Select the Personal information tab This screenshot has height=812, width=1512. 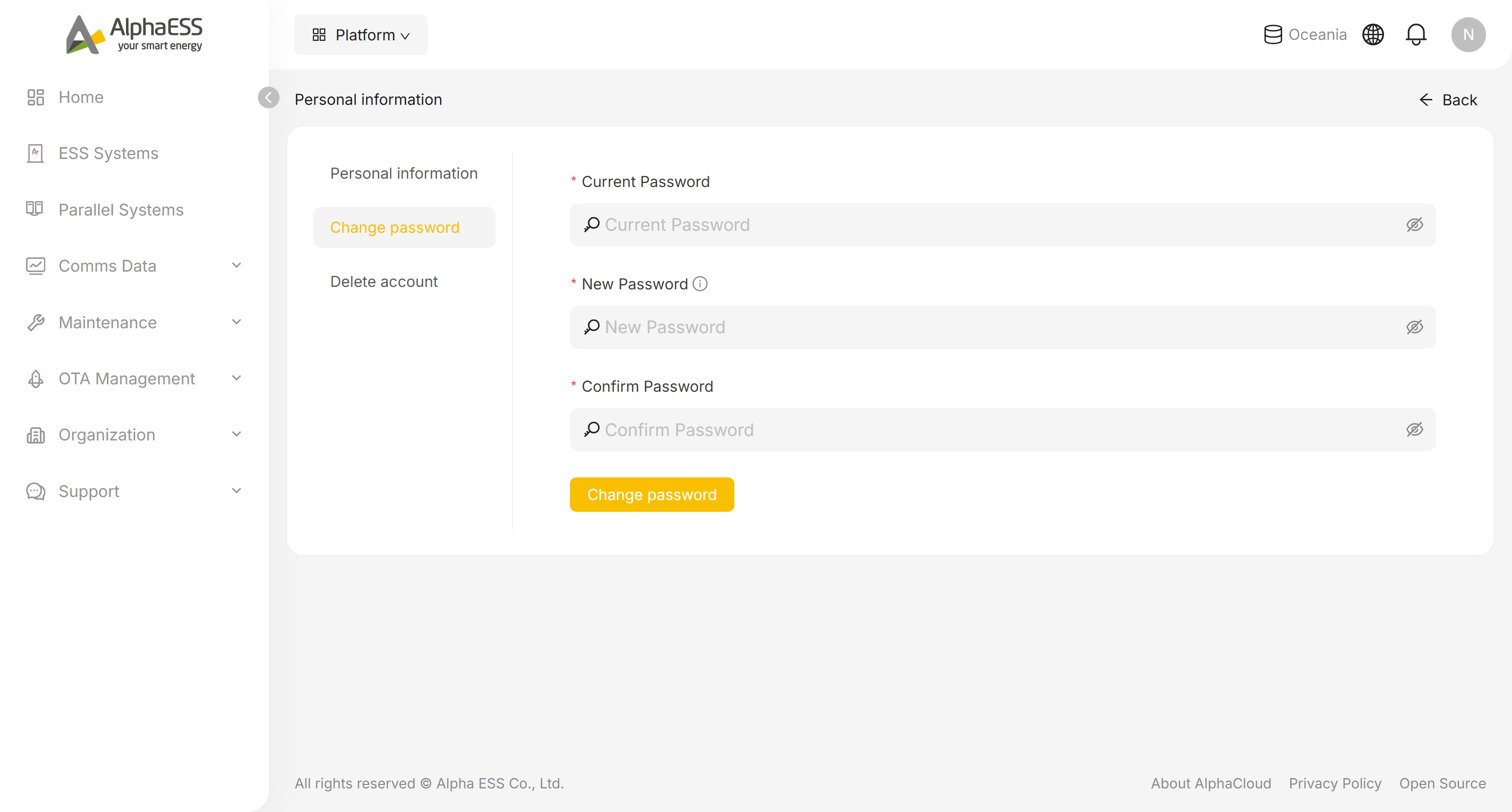click(404, 173)
